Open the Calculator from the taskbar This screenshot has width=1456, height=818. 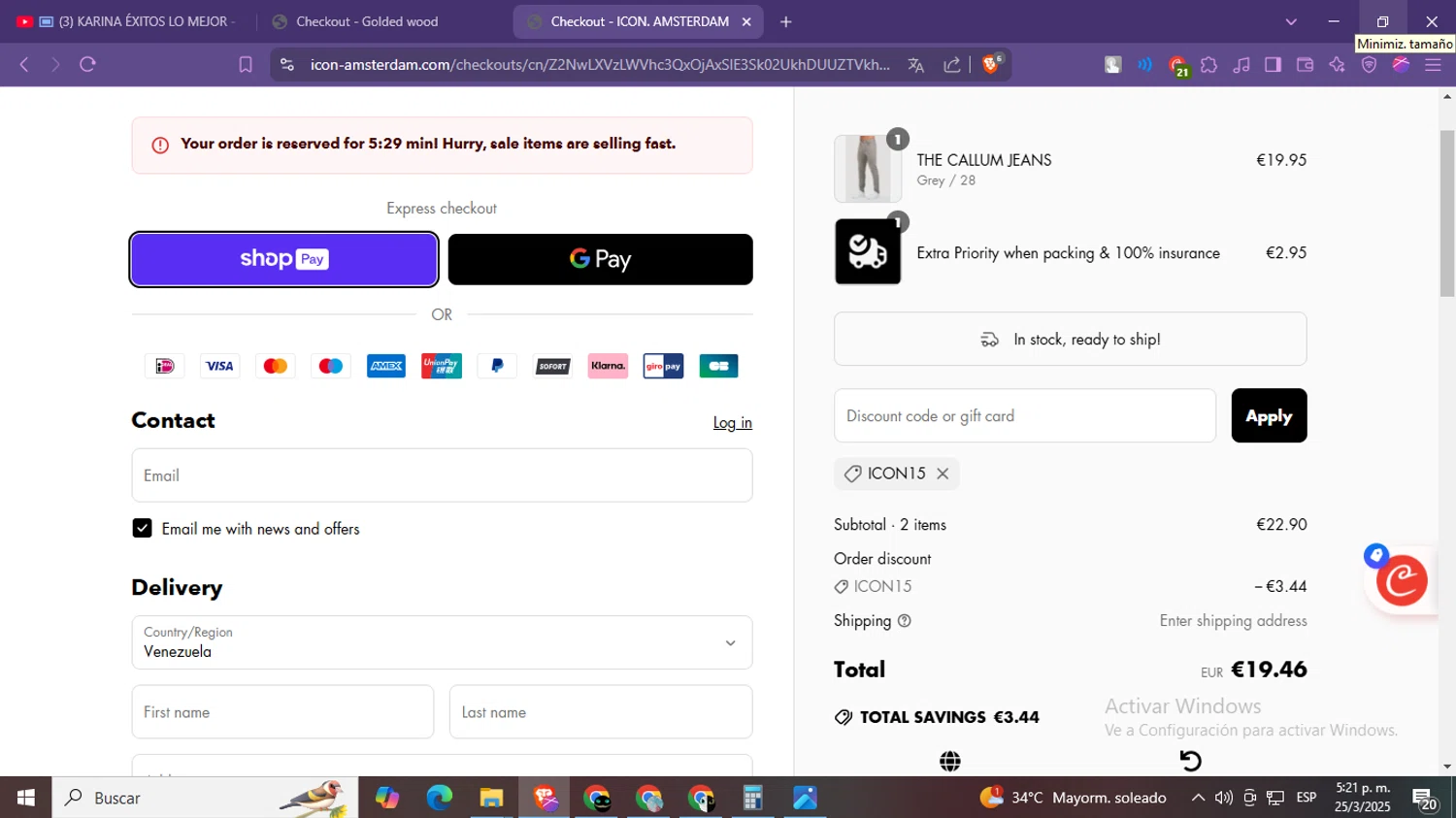click(752, 798)
